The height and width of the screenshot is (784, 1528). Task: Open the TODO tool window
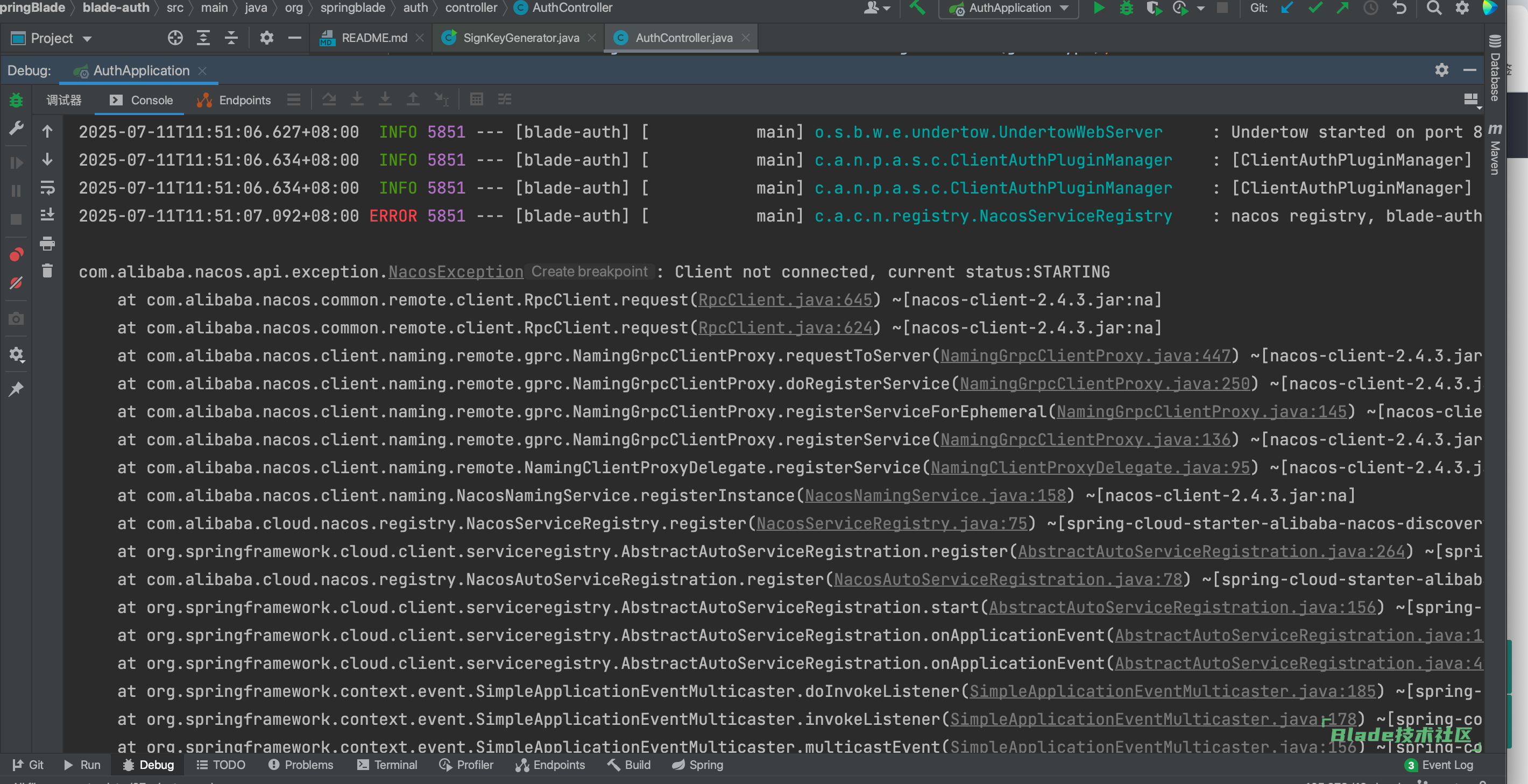pyautogui.click(x=221, y=765)
